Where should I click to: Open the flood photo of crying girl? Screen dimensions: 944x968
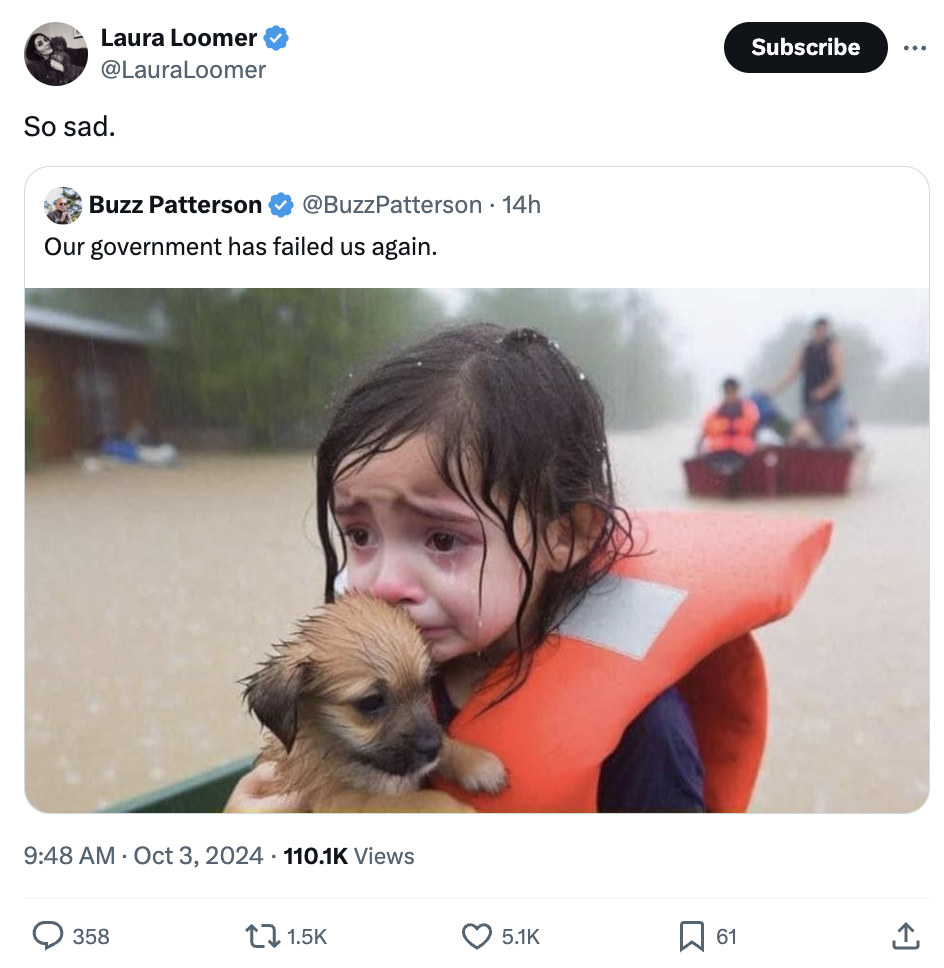[x=477, y=550]
